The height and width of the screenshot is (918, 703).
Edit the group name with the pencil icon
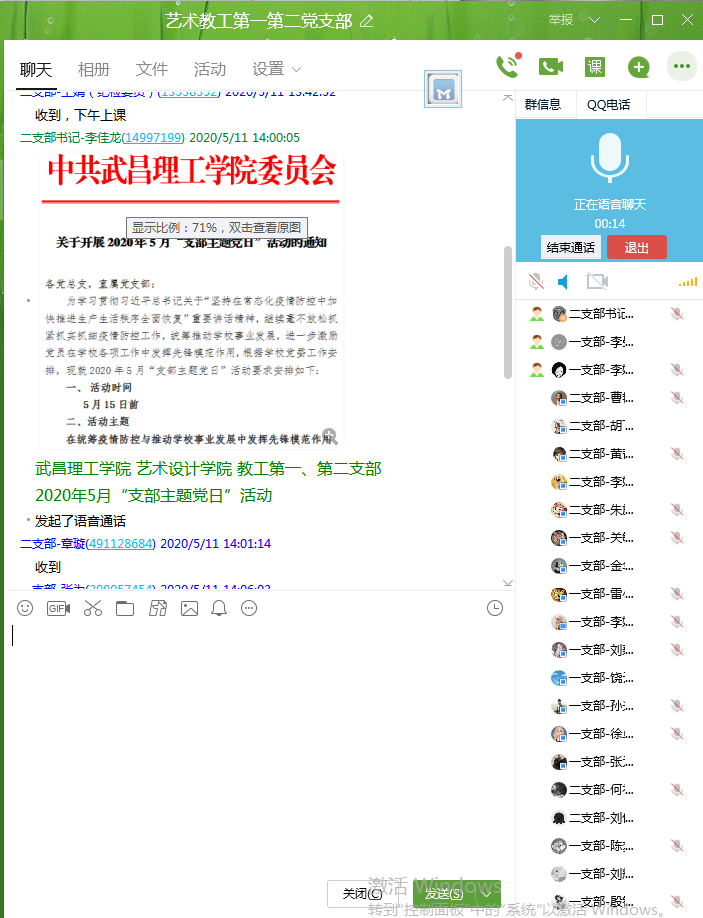tap(366, 21)
